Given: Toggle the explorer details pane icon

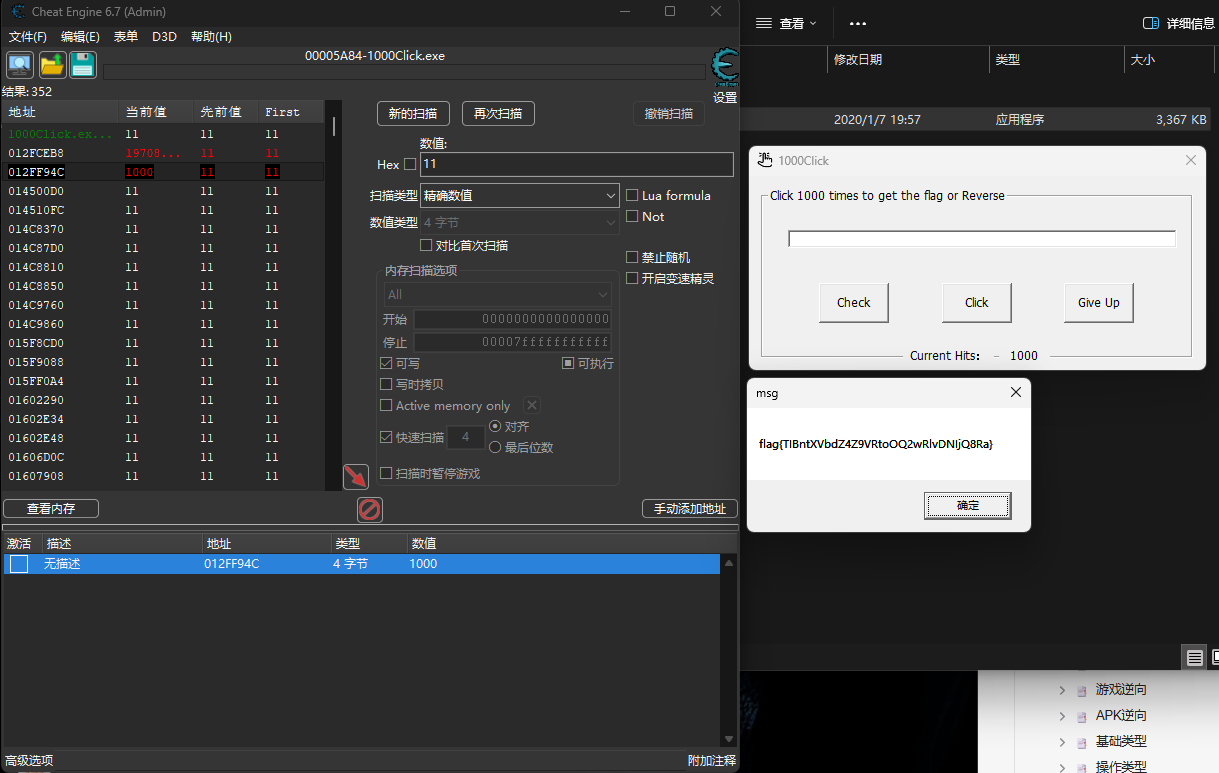Looking at the screenshot, I should (1151, 23).
